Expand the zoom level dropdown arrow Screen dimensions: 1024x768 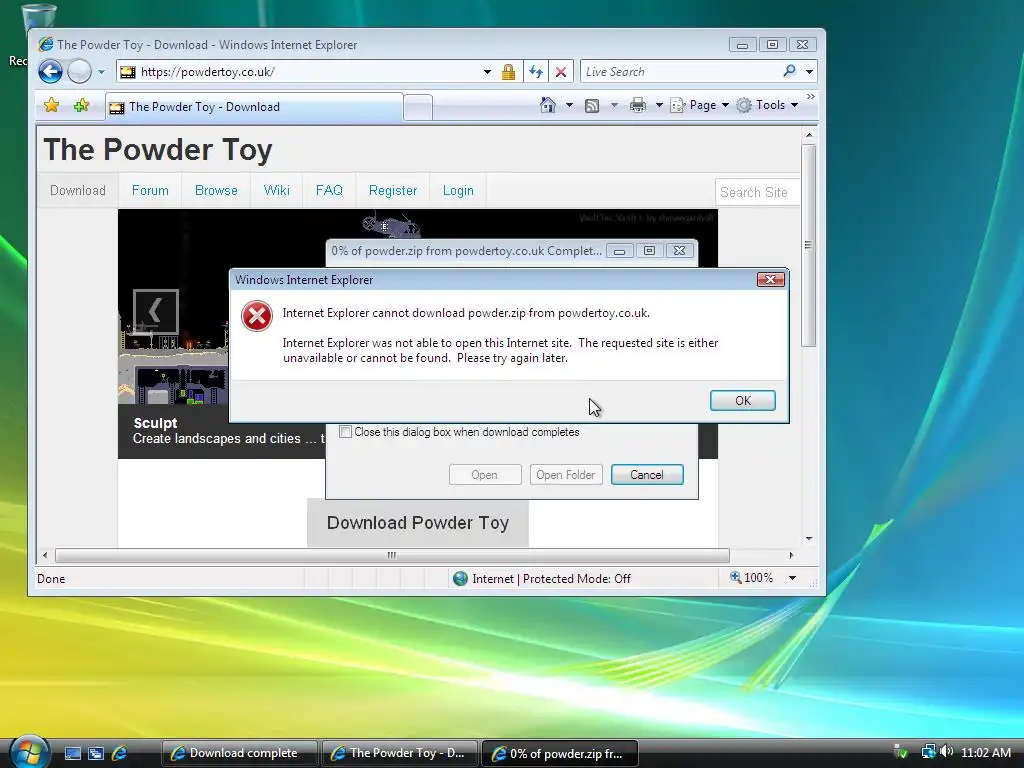(792, 578)
